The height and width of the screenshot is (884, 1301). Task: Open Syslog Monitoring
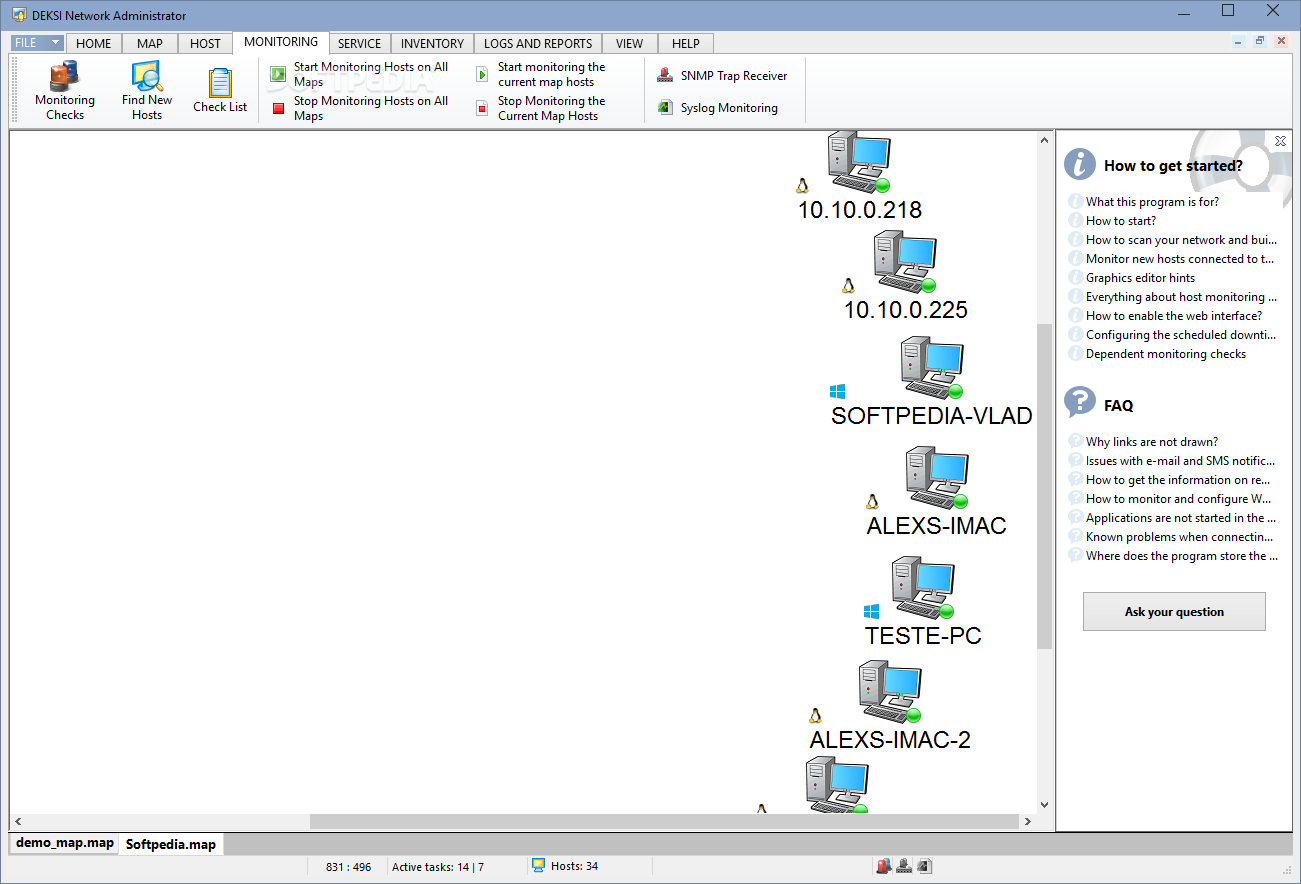(x=717, y=108)
